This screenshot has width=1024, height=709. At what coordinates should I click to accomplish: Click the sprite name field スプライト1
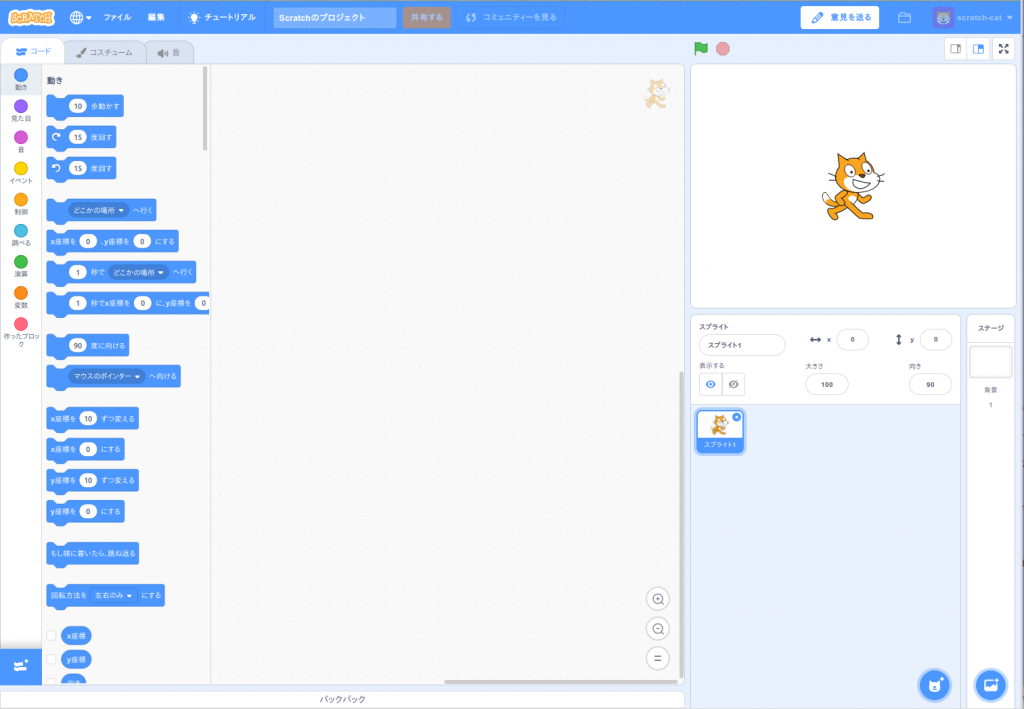(742, 345)
